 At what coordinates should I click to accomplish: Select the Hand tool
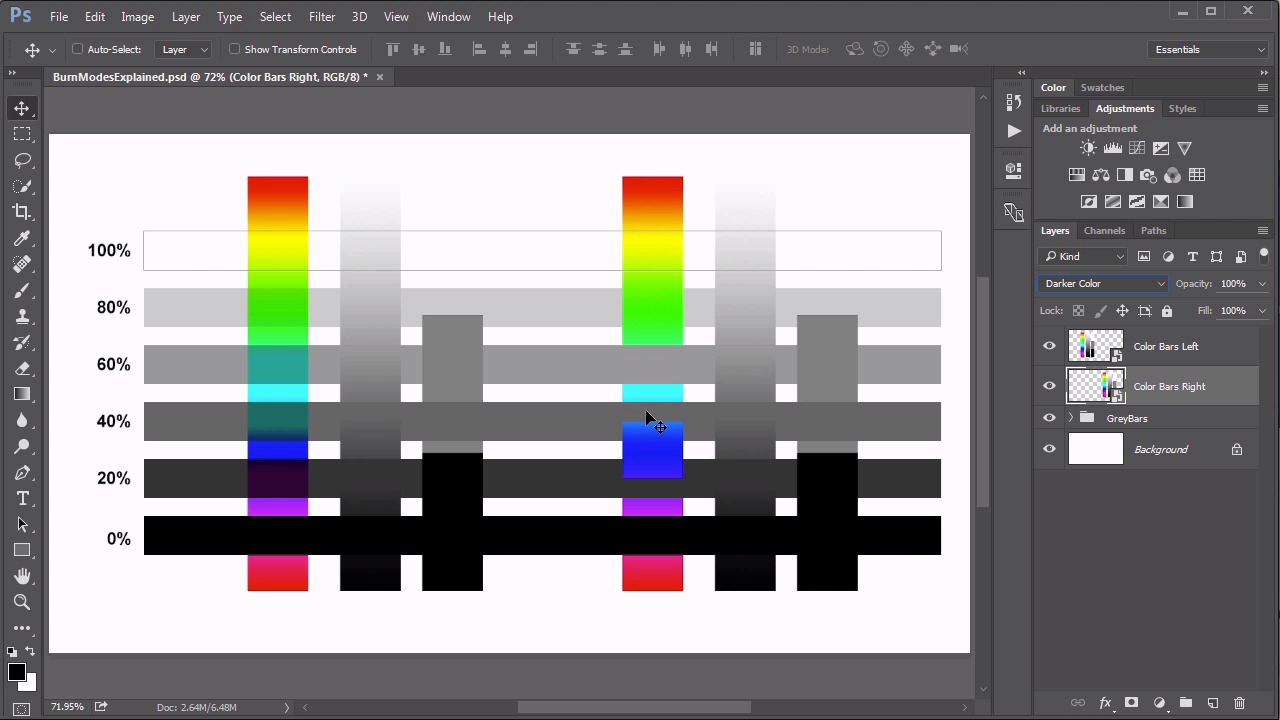(22, 576)
